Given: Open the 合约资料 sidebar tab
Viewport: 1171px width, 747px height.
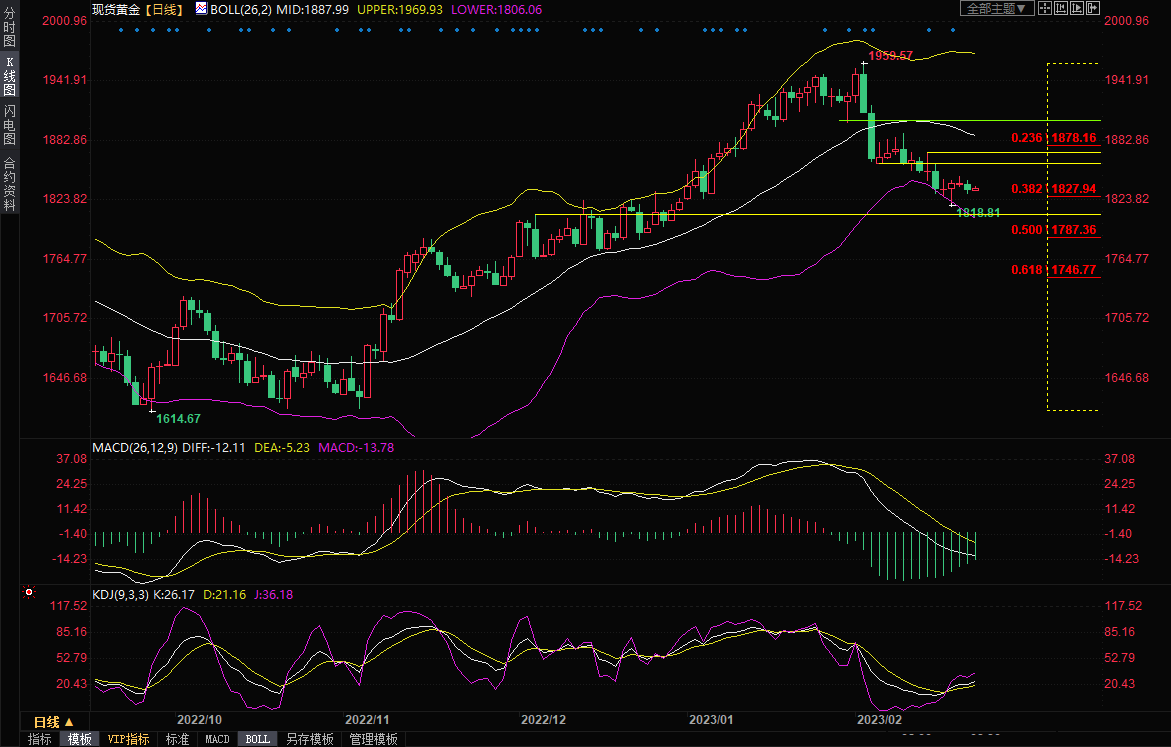Looking at the screenshot, I should coord(9,183).
